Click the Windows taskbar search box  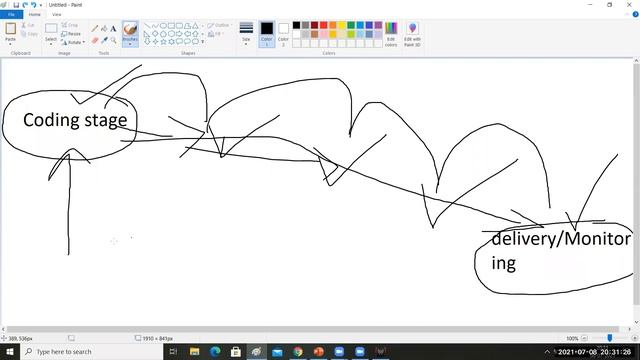tap(92, 351)
